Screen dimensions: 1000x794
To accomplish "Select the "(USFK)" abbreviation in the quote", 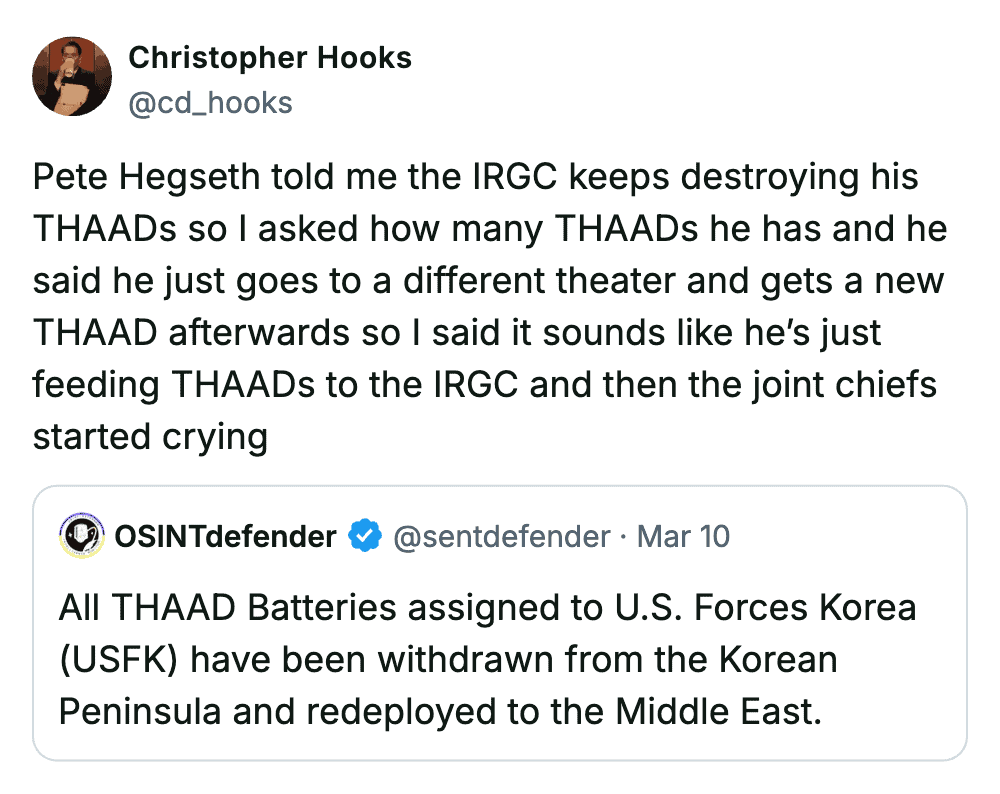I will [120, 659].
